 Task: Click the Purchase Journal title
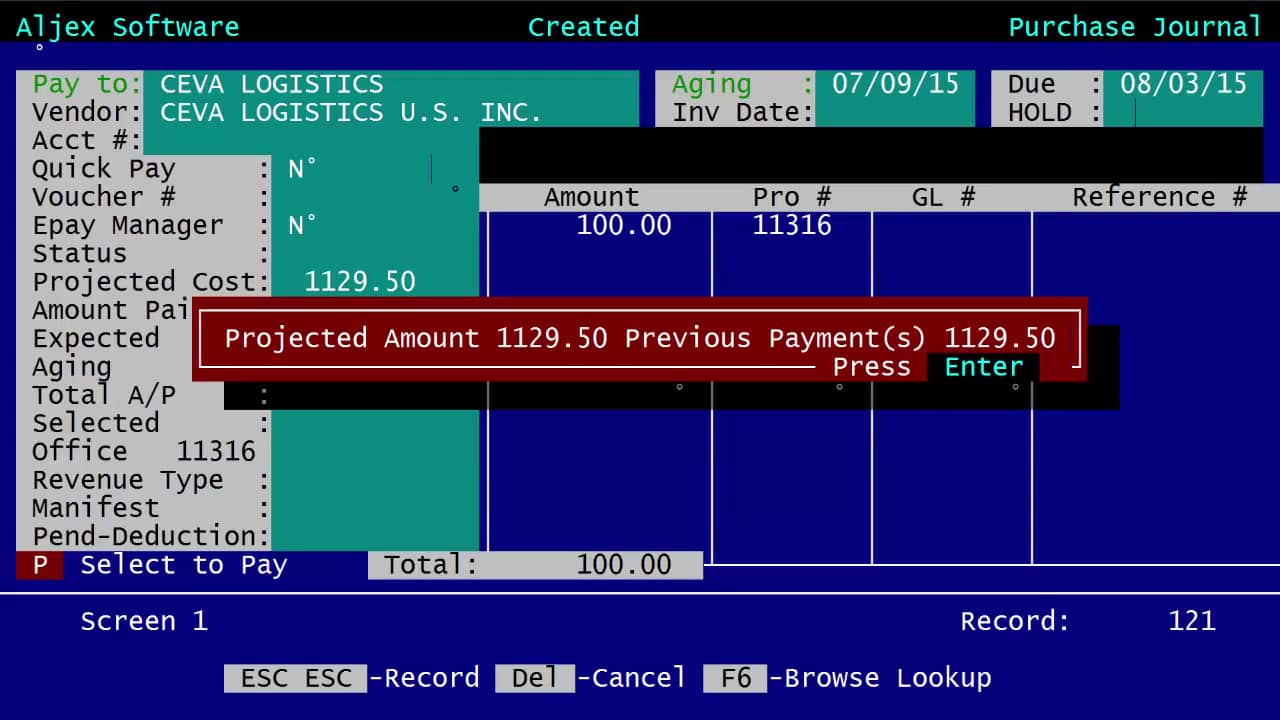pos(1135,27)
